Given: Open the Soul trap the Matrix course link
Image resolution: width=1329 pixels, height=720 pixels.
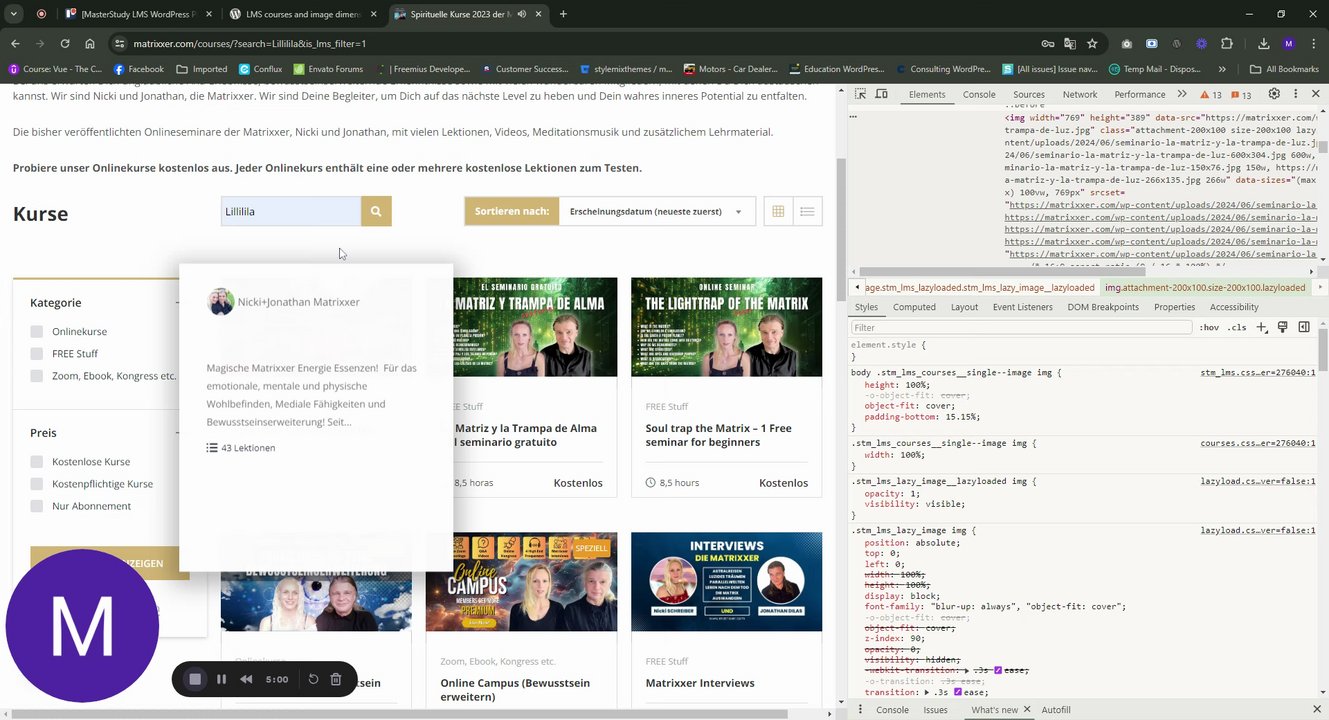Looking at the screenshot, I should click(719, 435).
